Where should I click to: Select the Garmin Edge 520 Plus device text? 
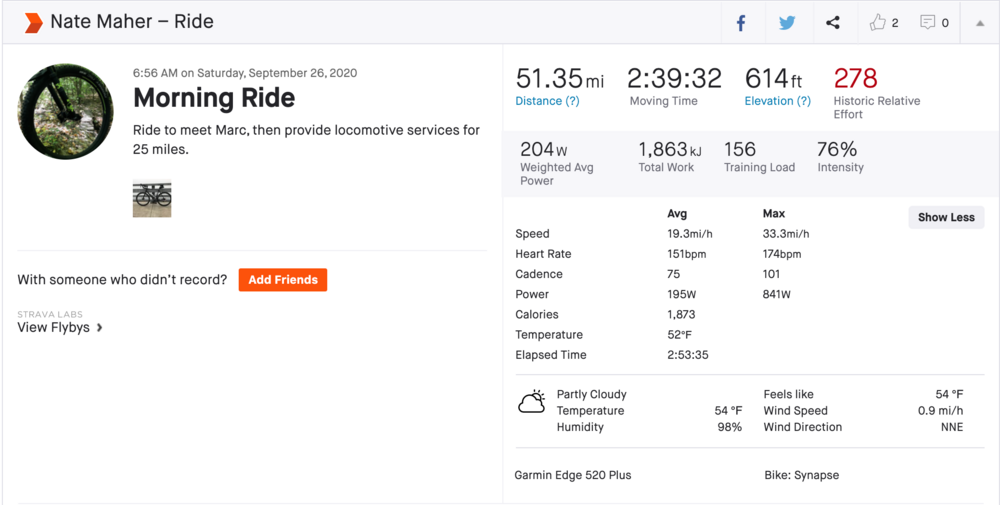pos(573,475)
